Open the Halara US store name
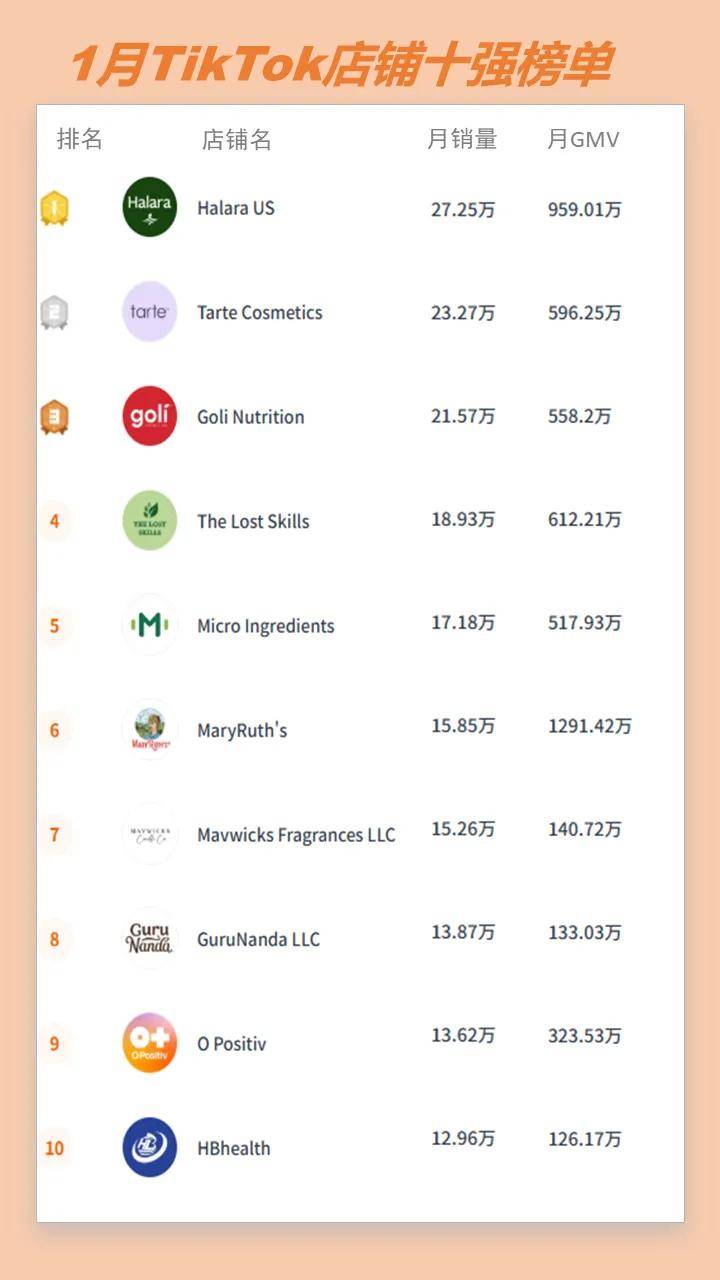720x1280 pixels. [236, 208]
